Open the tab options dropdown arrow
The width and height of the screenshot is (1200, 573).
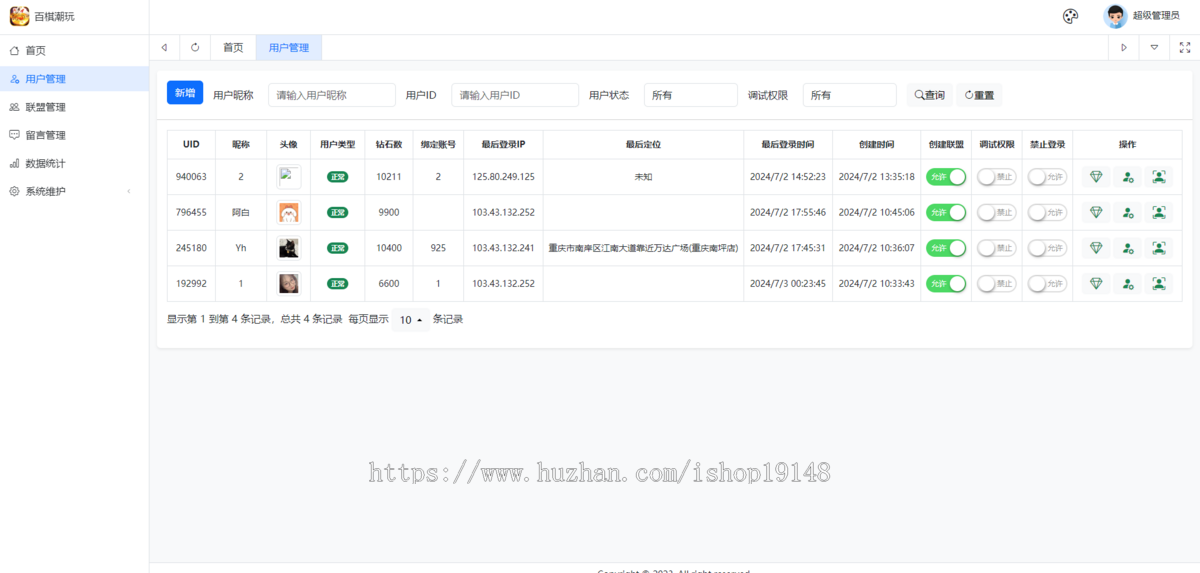[1155, 47]
